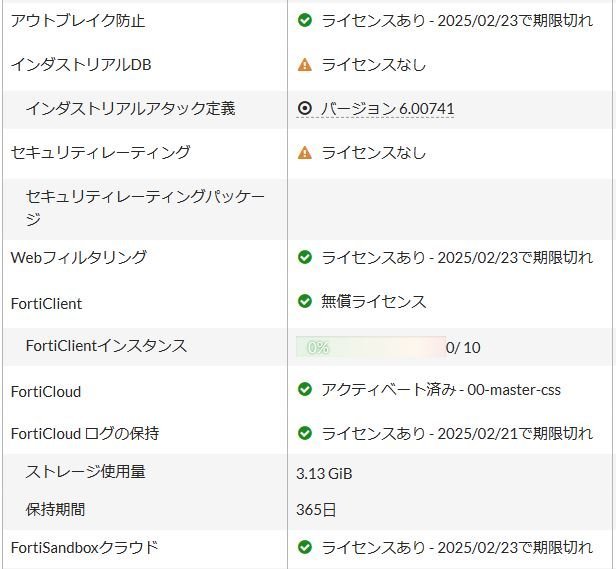Viewport: 616px width, 569px height.
Task: Click the FortiClientインスタンス 0% usage bar
Action: click(x=370, y=347)
